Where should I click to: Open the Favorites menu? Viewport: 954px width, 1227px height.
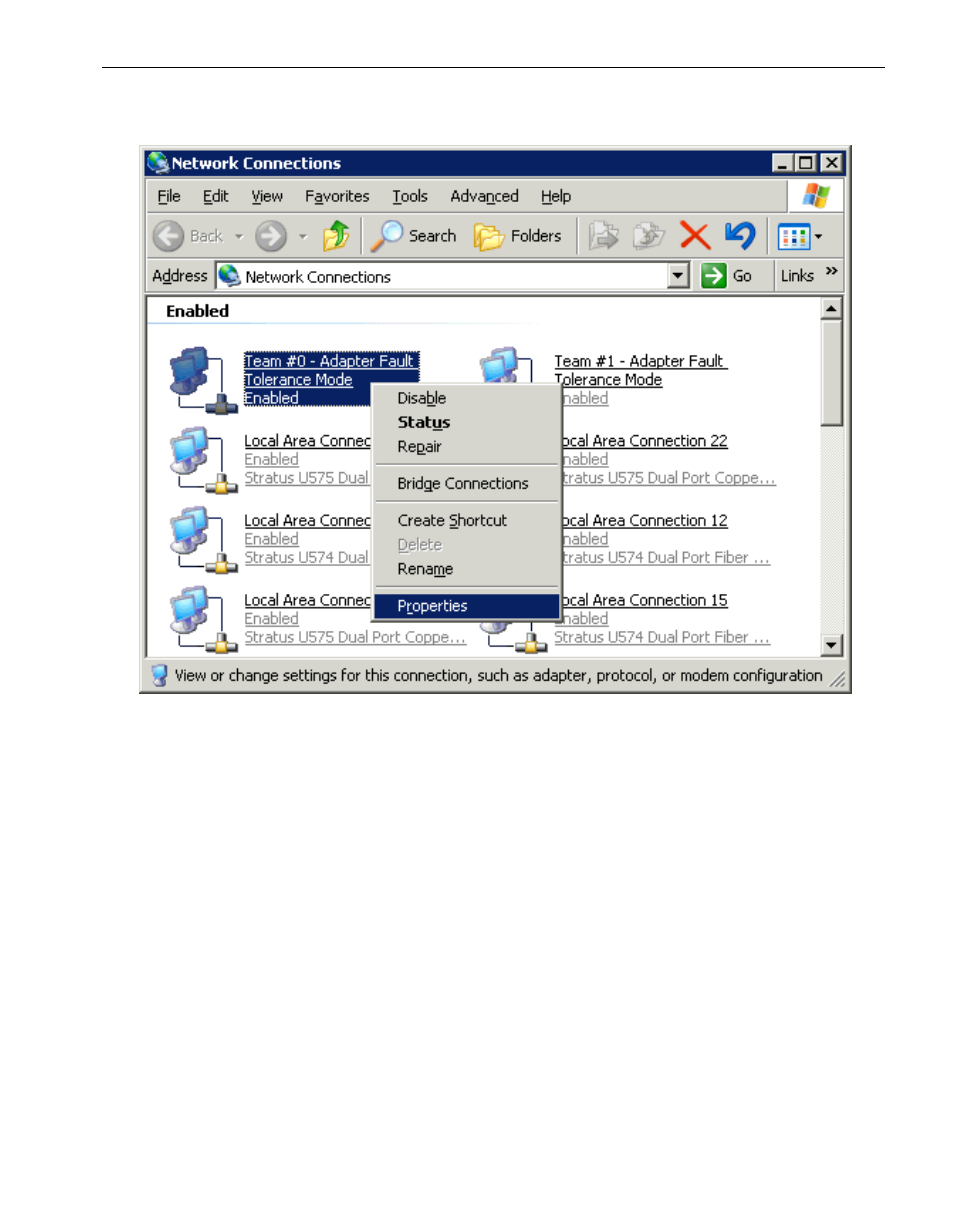click(x=337, y=196)
